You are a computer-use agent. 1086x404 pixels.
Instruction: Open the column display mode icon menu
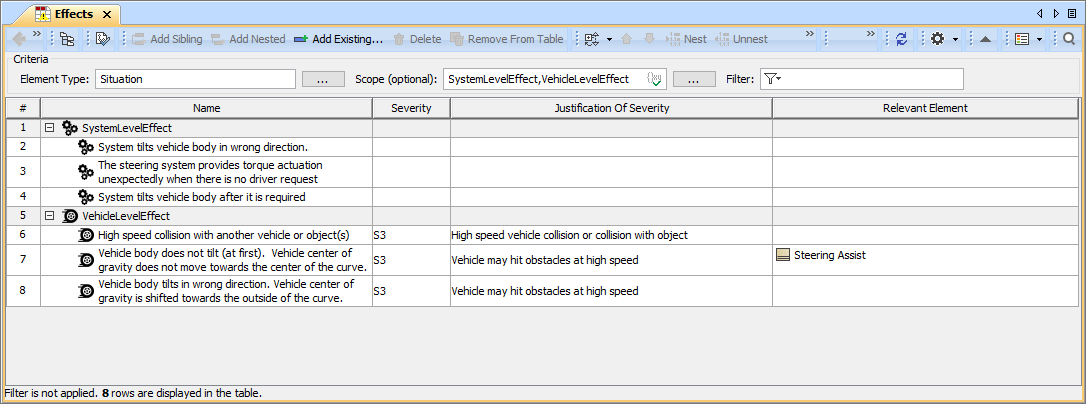coord(1026,39)
